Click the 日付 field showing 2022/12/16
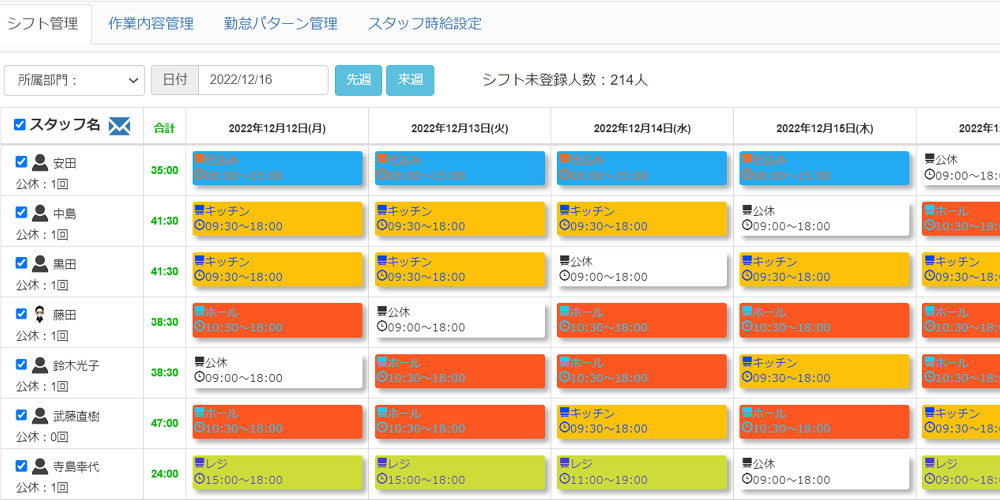1000x500 pixels. coord(263,80)
